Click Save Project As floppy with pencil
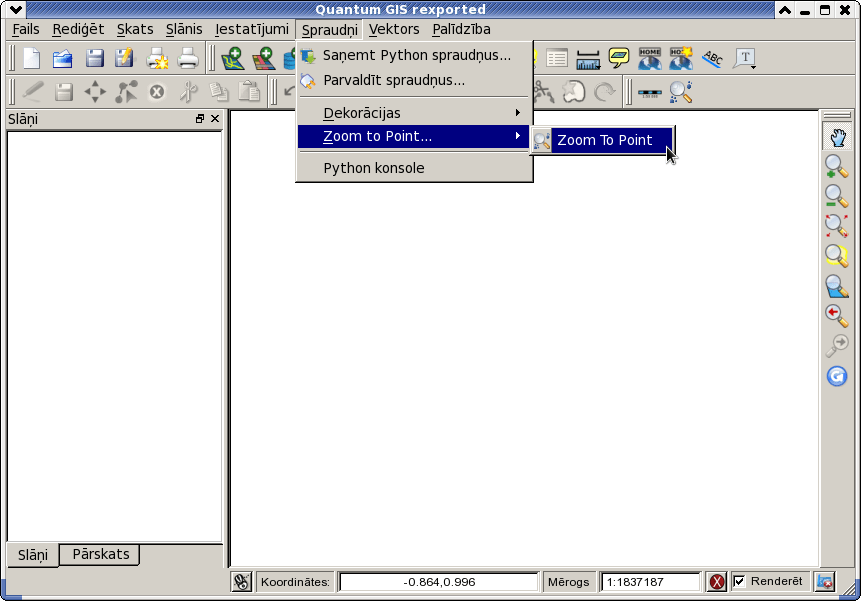The image size is (861, 601). (125, 58)
